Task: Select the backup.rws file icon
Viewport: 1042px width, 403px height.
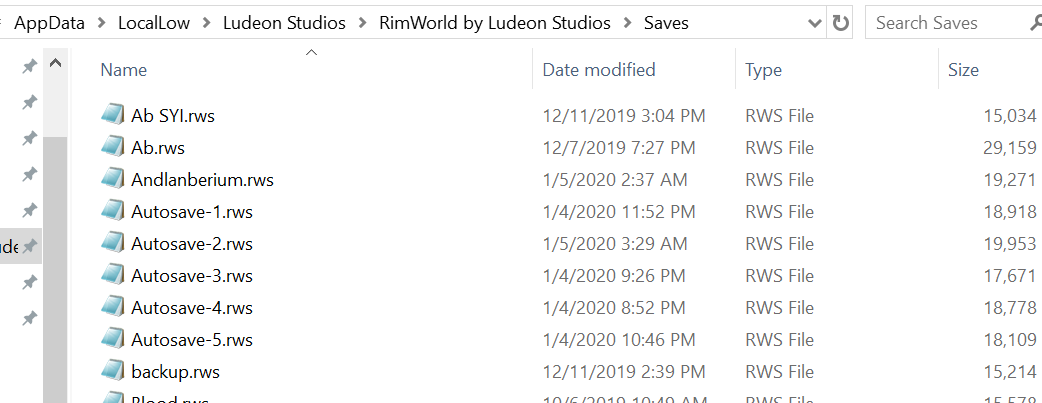Action: [113, 370]
